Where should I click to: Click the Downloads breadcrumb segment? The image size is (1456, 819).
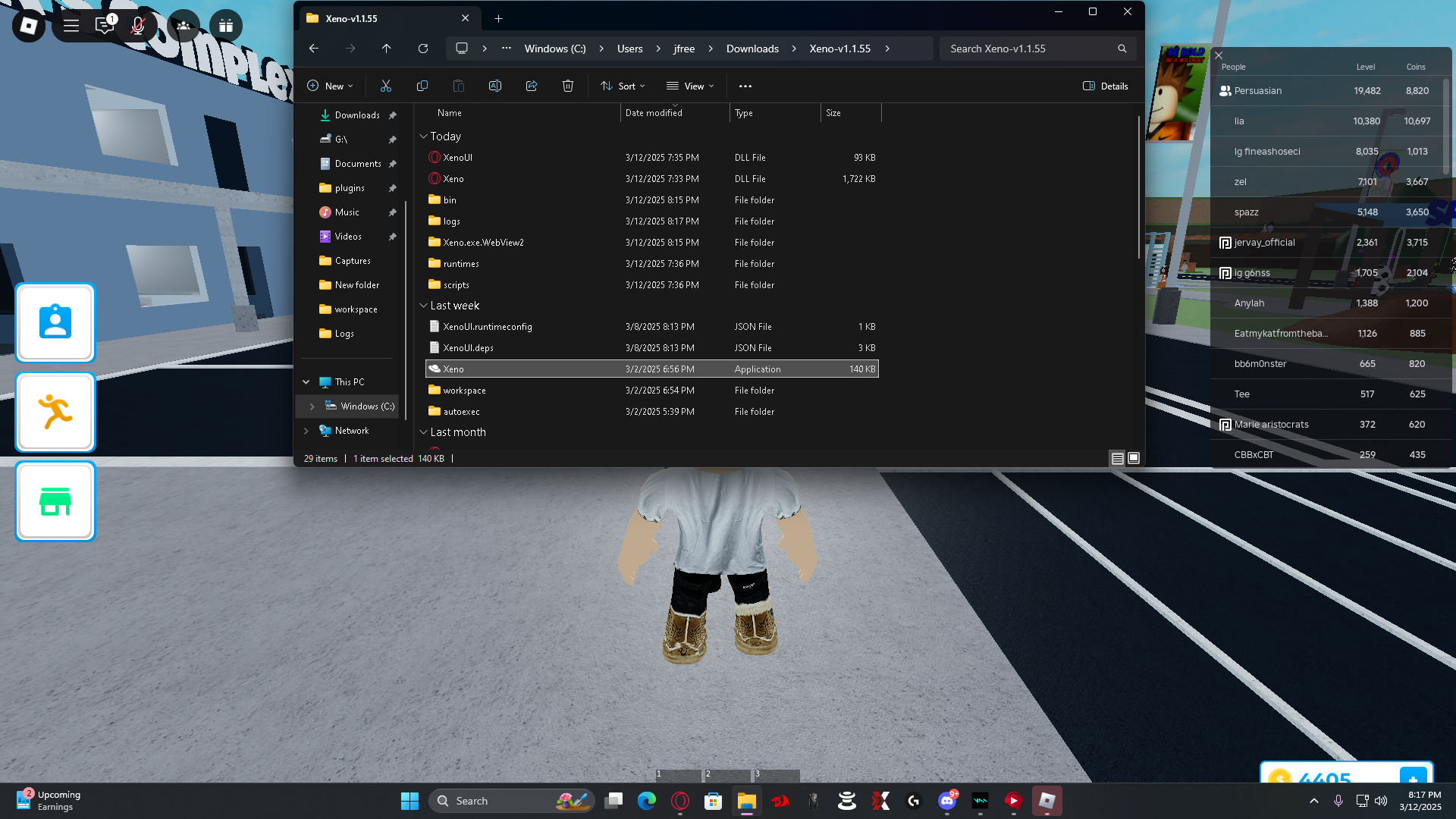coord(752,49)
